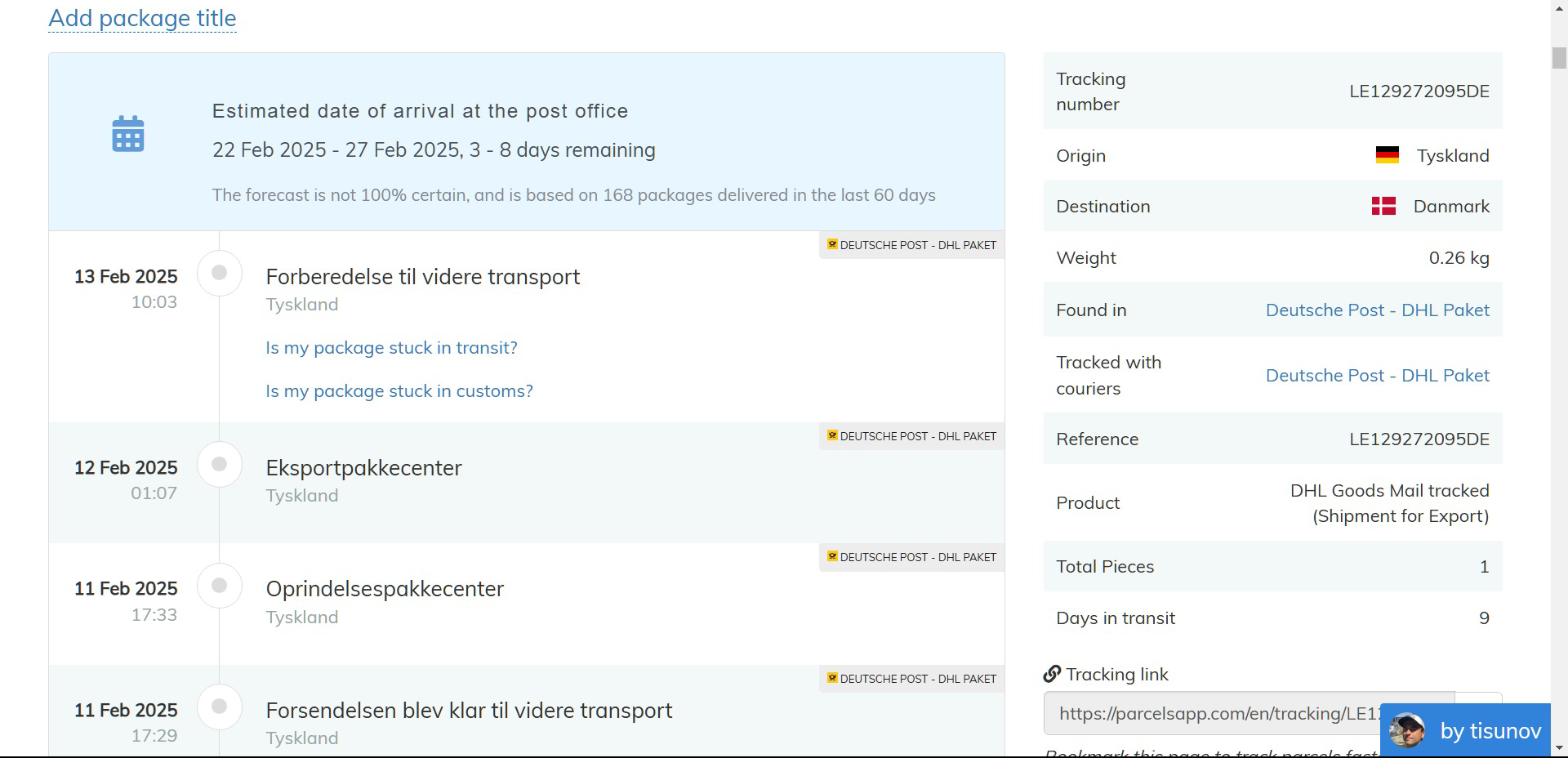Click the DHL badge on the Eksportpakkecenter event
The height and width of the screenshot is (758, 1568).
pos(911,436)
